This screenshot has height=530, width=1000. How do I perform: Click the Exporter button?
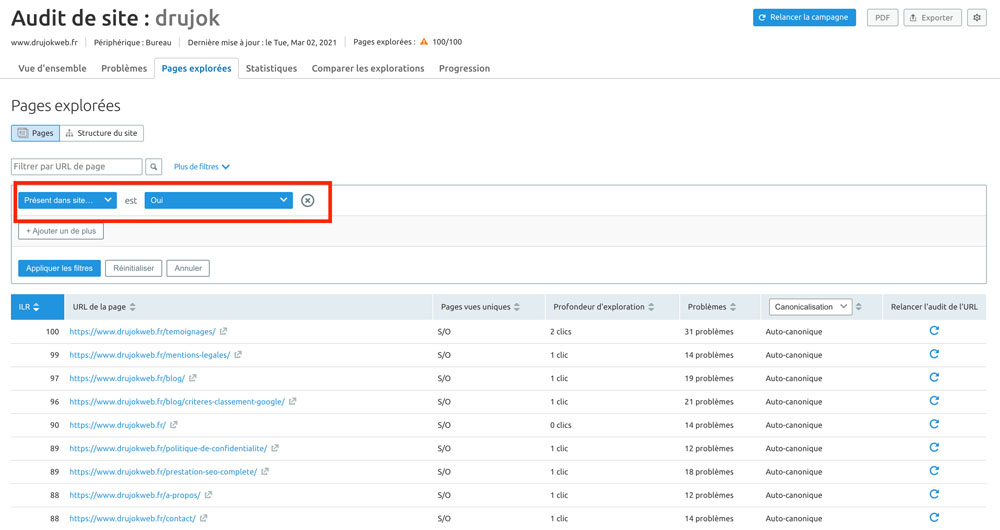(932, 18)
